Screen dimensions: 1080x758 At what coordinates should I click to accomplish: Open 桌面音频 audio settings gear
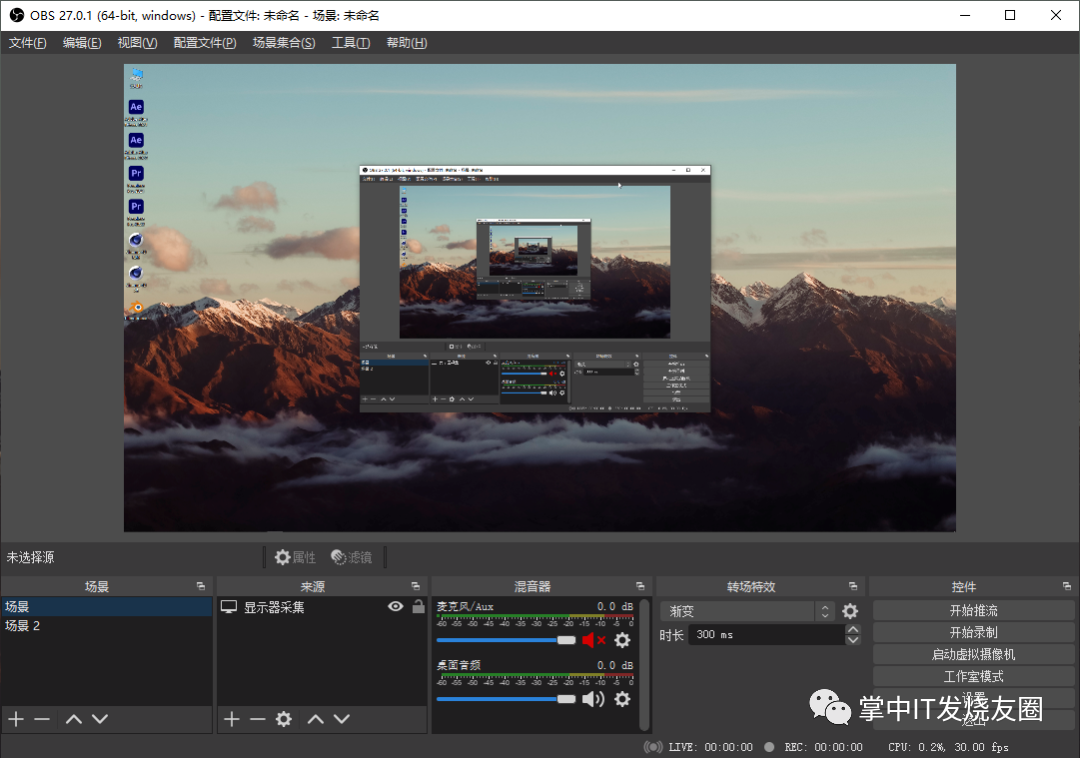[x=622, y=699]
